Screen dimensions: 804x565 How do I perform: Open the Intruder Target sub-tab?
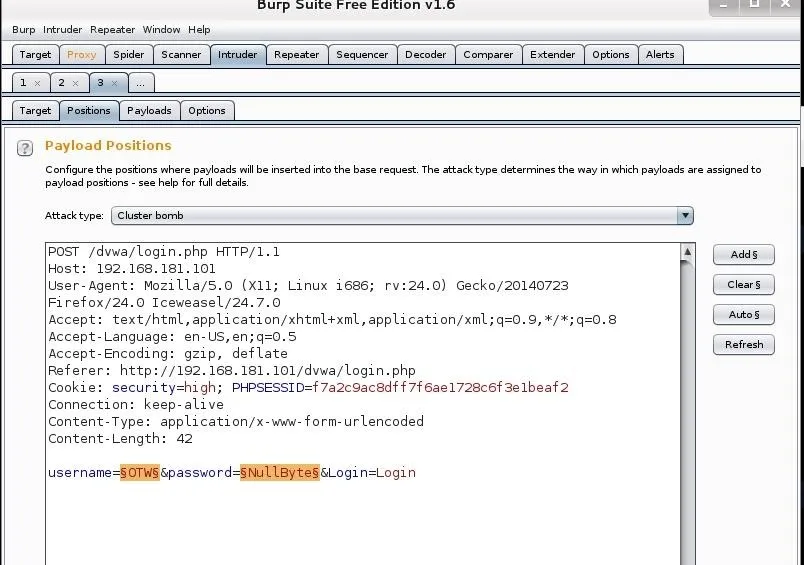coord(35,110)
